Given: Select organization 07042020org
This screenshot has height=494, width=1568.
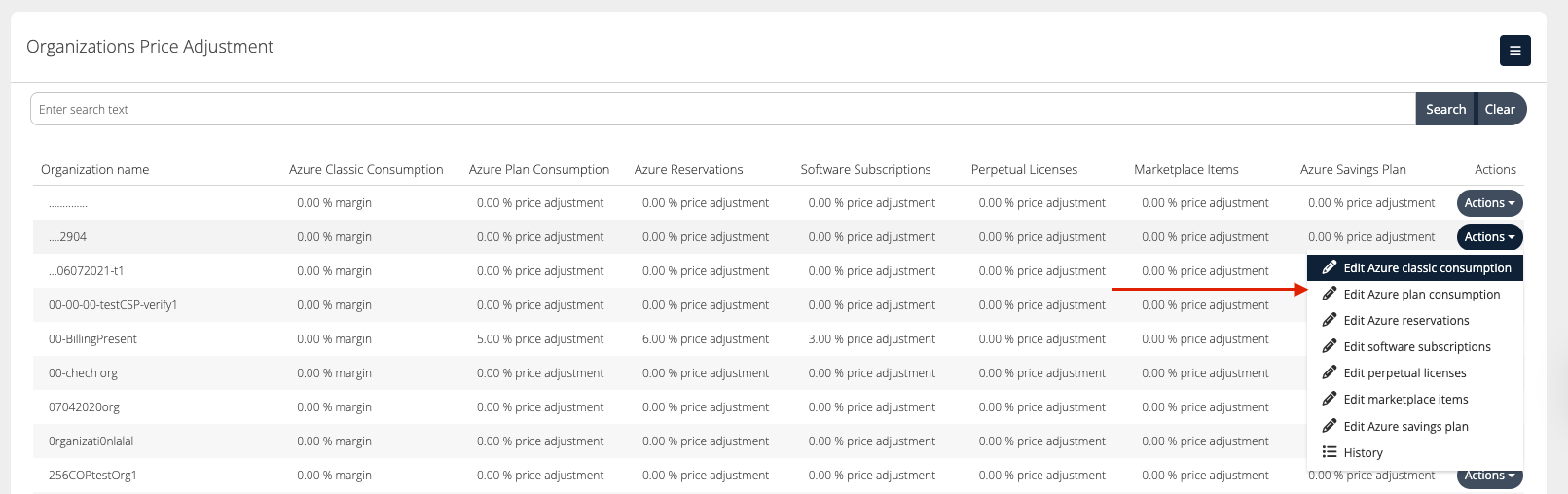Looking at the screenshot, I should pos(84,407).
